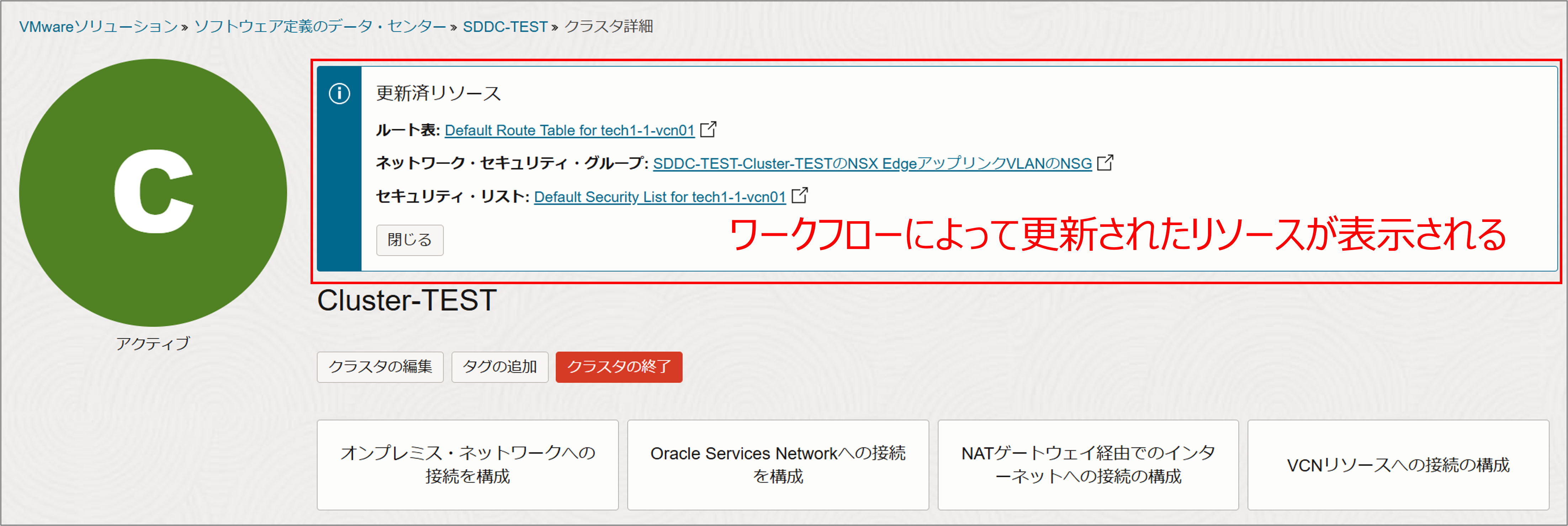Click the info icon in the updated resources banner

click(x=339, y=94)
